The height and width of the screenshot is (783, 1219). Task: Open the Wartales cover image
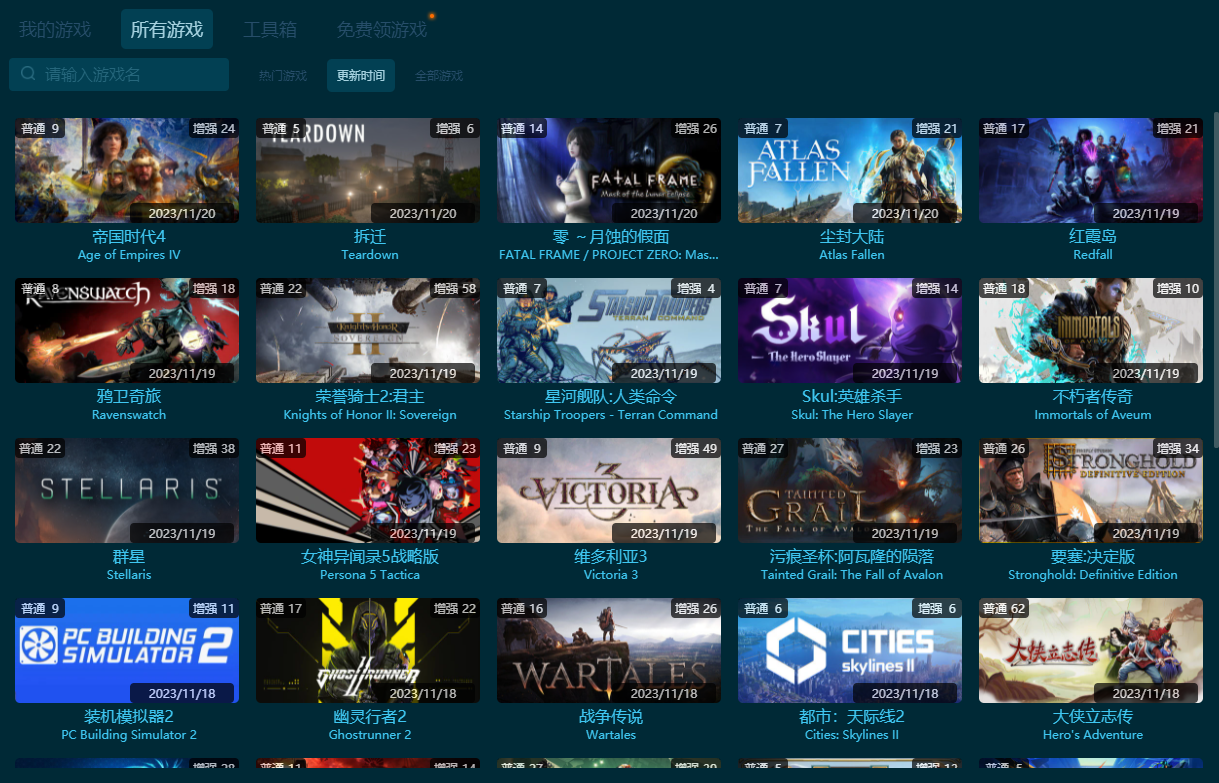pyautogui.click(x=609, y=650)
